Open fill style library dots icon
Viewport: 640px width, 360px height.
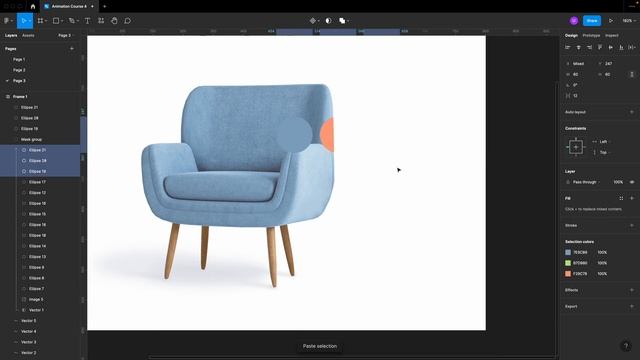621,198
